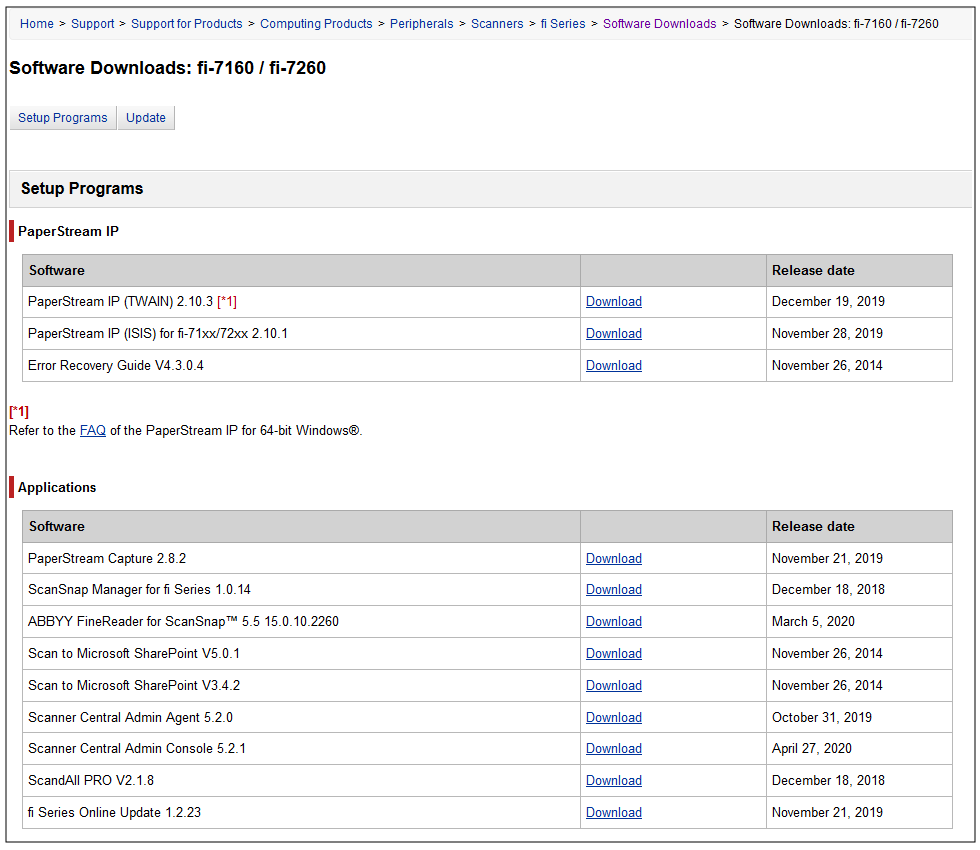
Task: Download Error Recovery Guide V4.3.0.4
Action: (x=614, y=366)
